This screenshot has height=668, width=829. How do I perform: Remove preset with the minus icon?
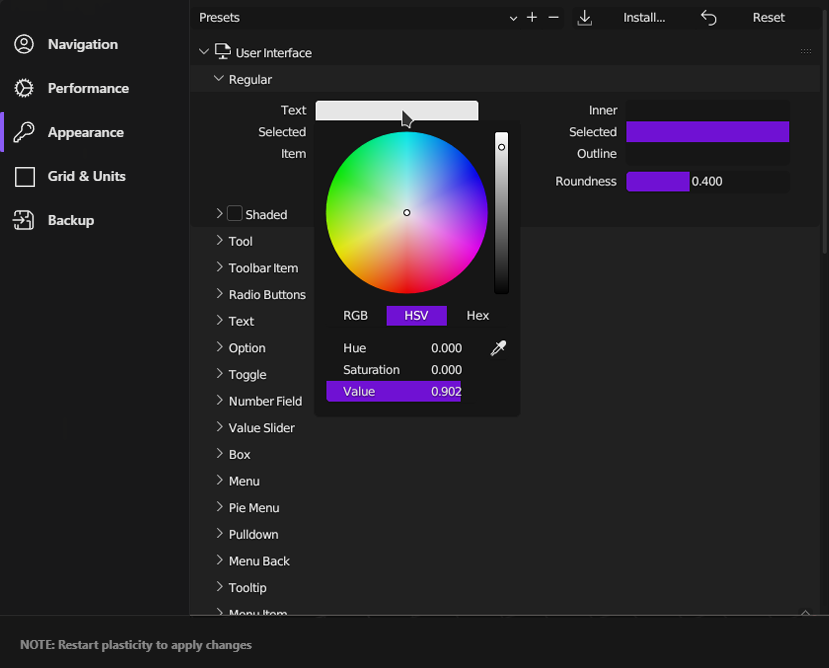[x=553, y=17]
